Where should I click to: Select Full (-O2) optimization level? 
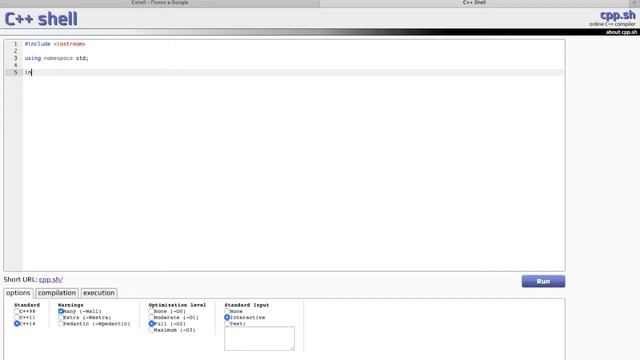click(151, 323)
